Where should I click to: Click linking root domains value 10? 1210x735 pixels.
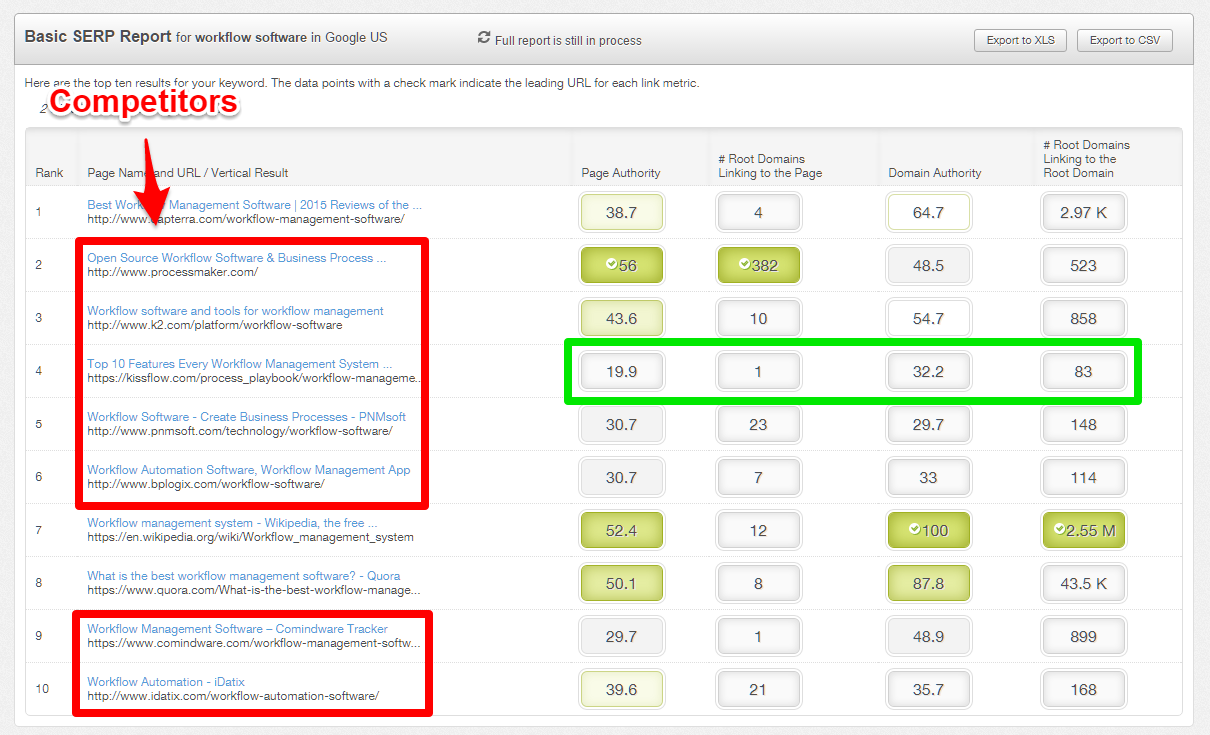click(x=758, y=319)
